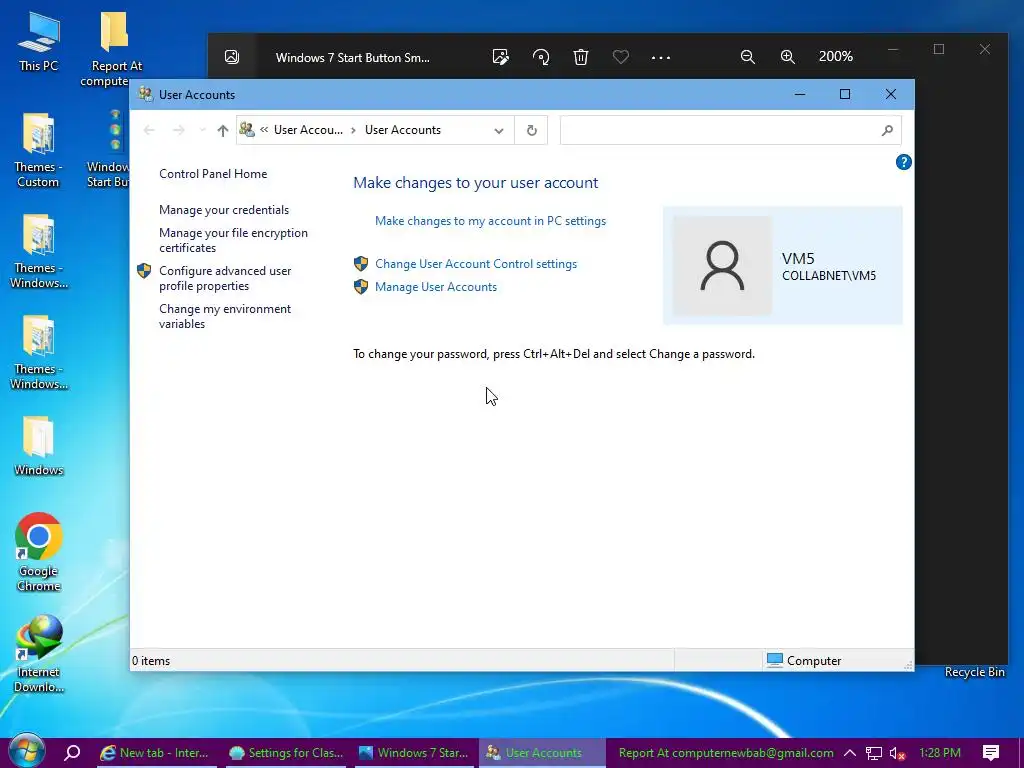Refresh the User Accounts page

532,130
